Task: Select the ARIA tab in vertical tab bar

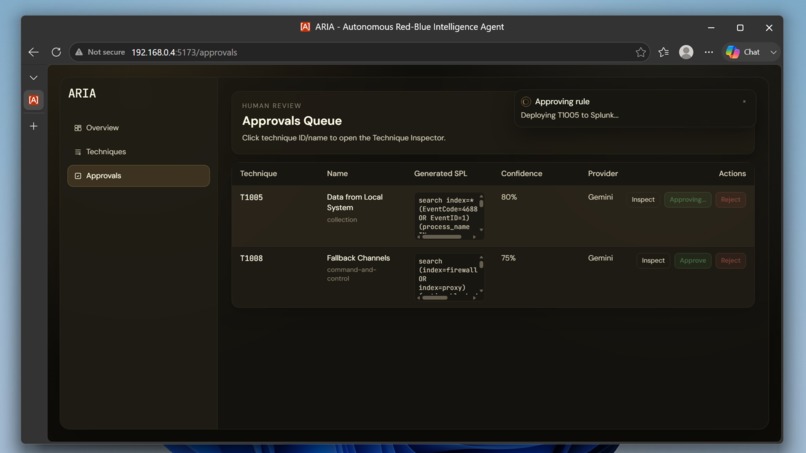Action: click(x=33, y=100)
